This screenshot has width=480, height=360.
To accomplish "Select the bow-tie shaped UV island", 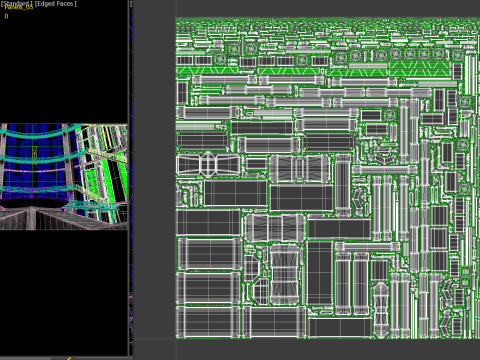I will click(208, 165).
